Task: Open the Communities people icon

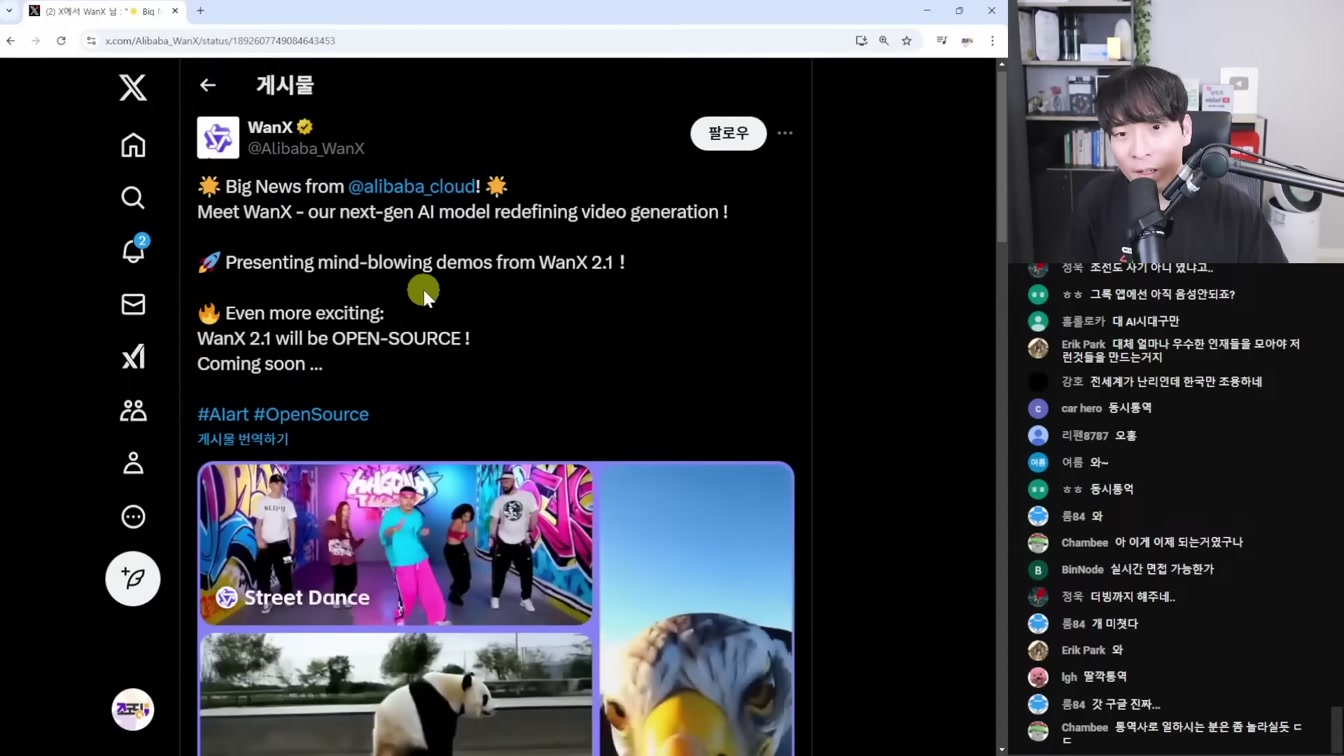Action: pyautogui.click(x=133, y=411)
